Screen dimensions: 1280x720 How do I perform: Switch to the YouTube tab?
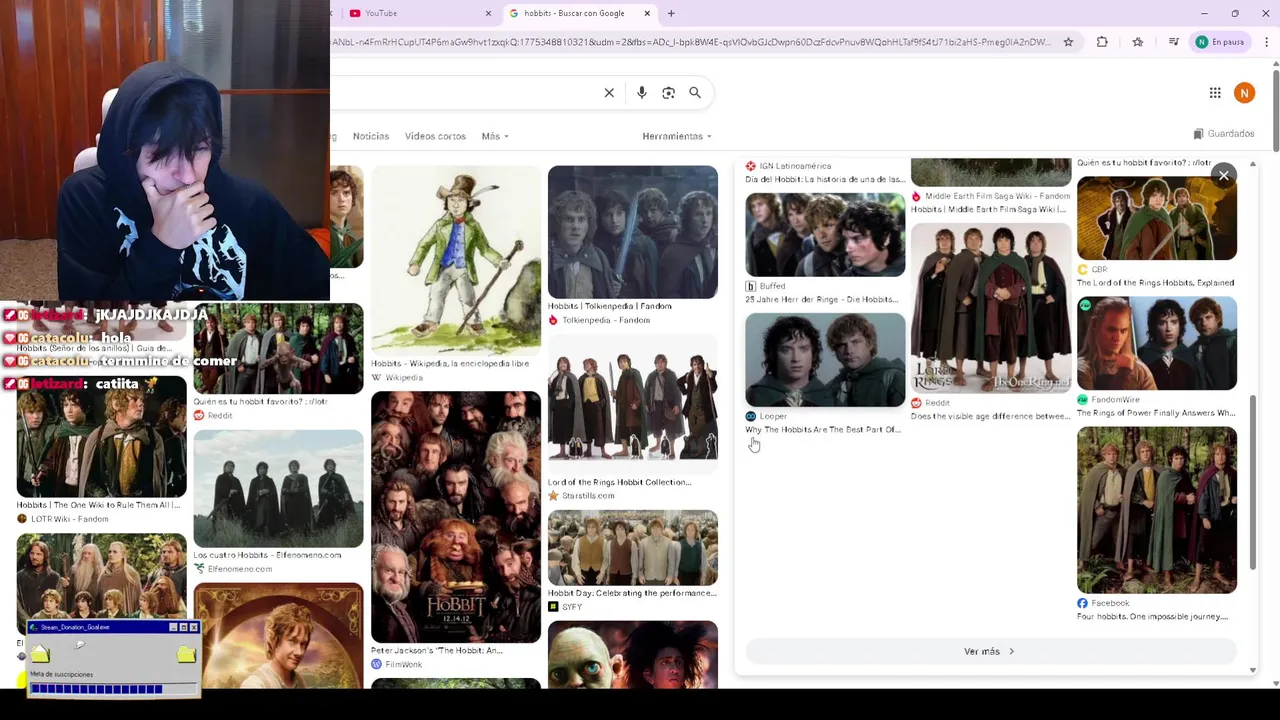click(420, 13)
